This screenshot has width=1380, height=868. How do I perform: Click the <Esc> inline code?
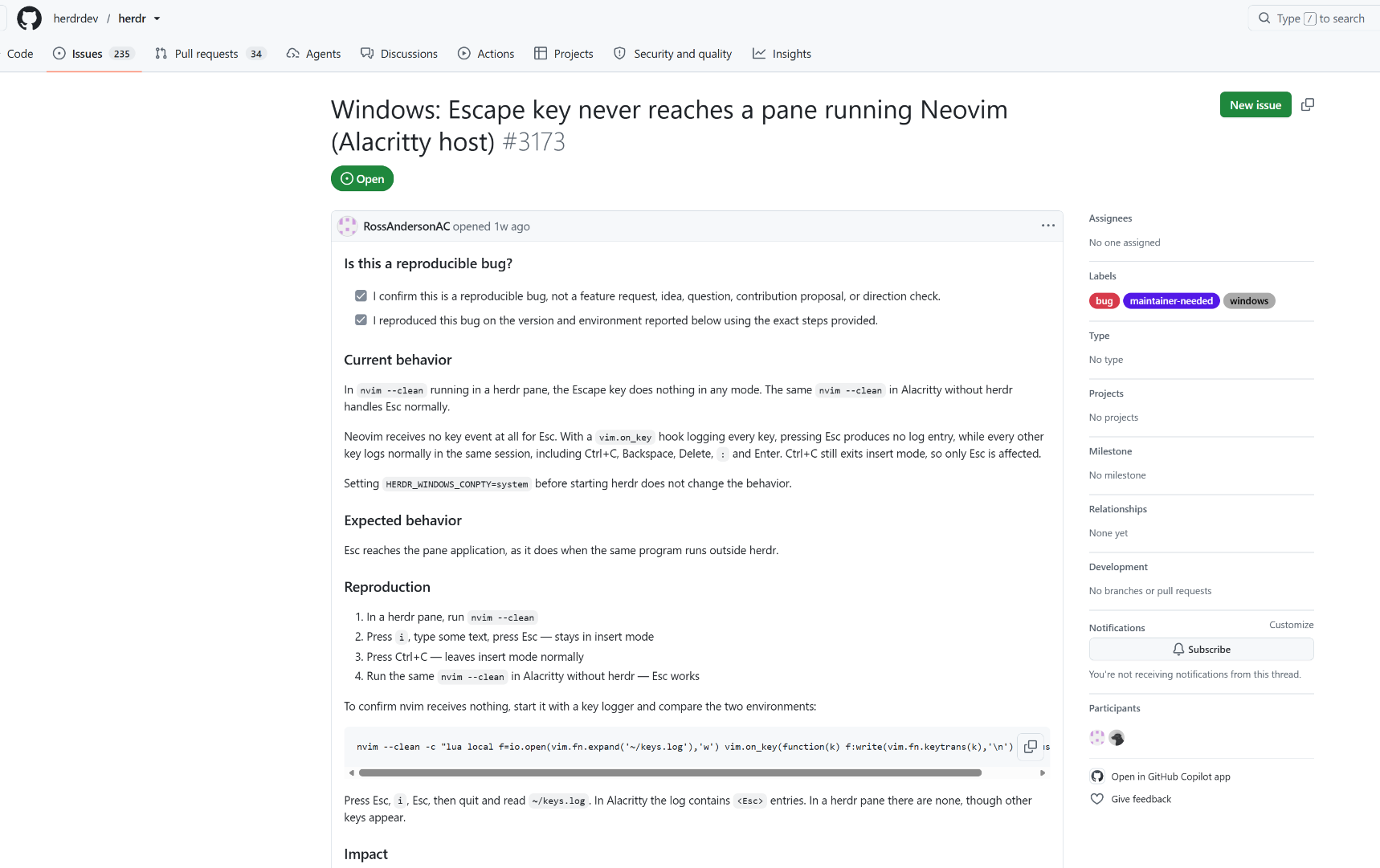click(x=750, y=801)
